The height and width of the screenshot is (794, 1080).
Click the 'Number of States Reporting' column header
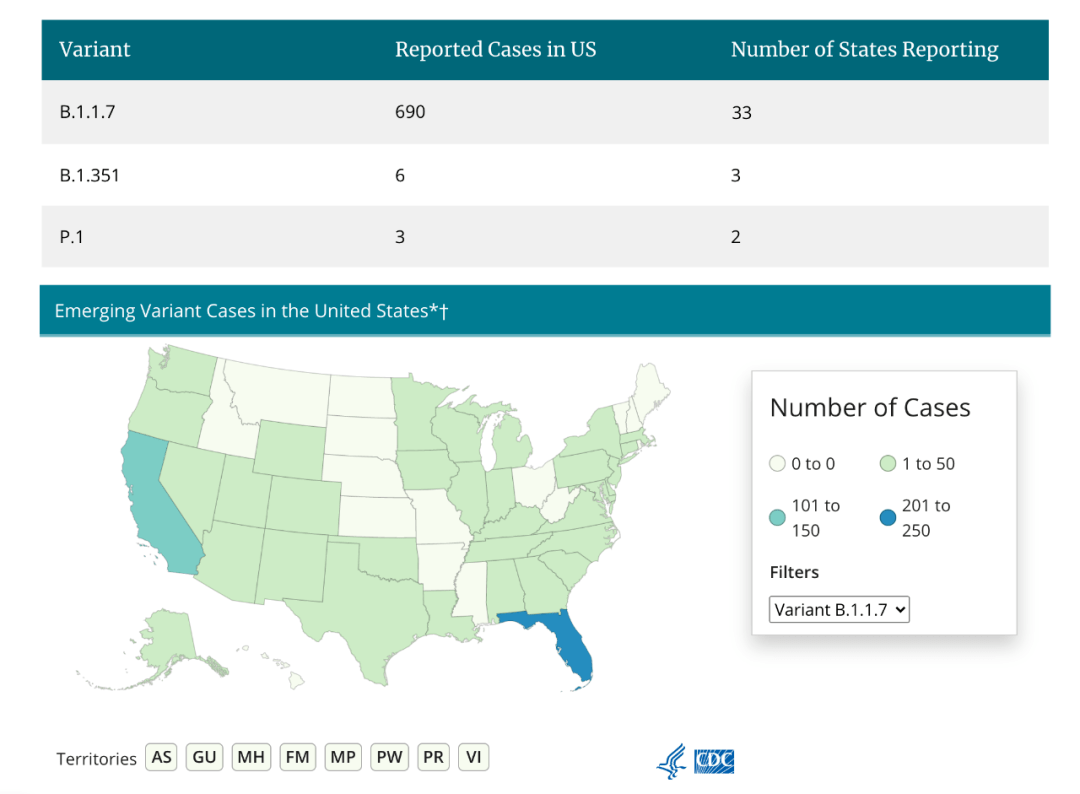(864, 50)
